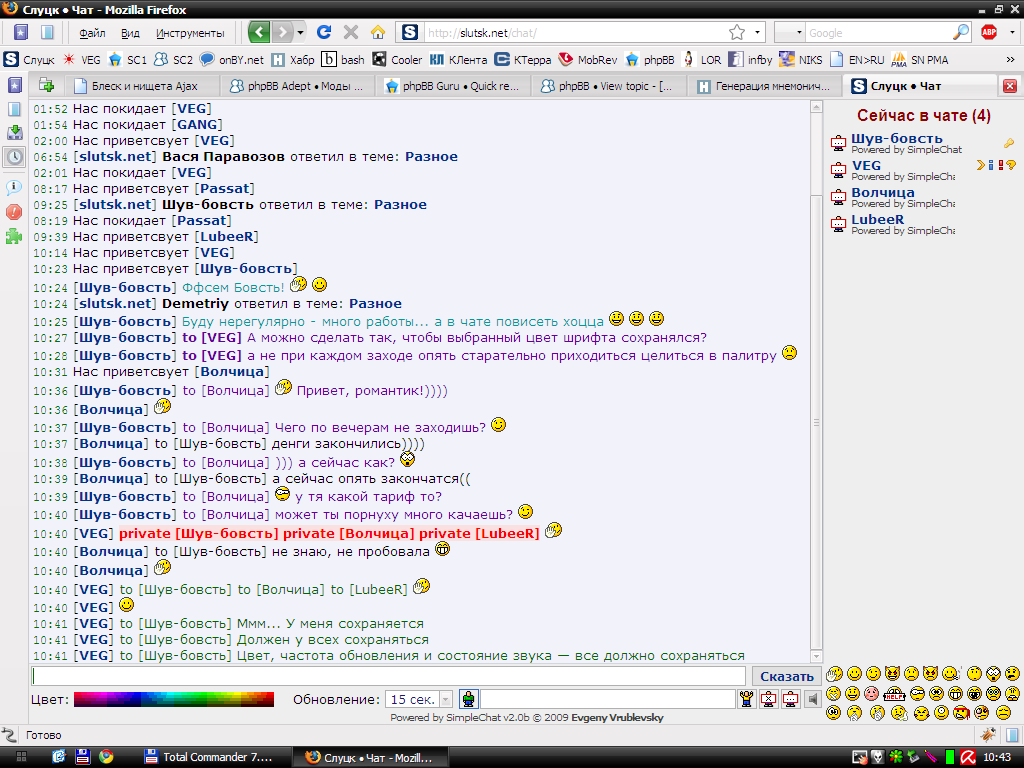Click the Firefox home icon
1024x768 pixels.
point(378,32)
